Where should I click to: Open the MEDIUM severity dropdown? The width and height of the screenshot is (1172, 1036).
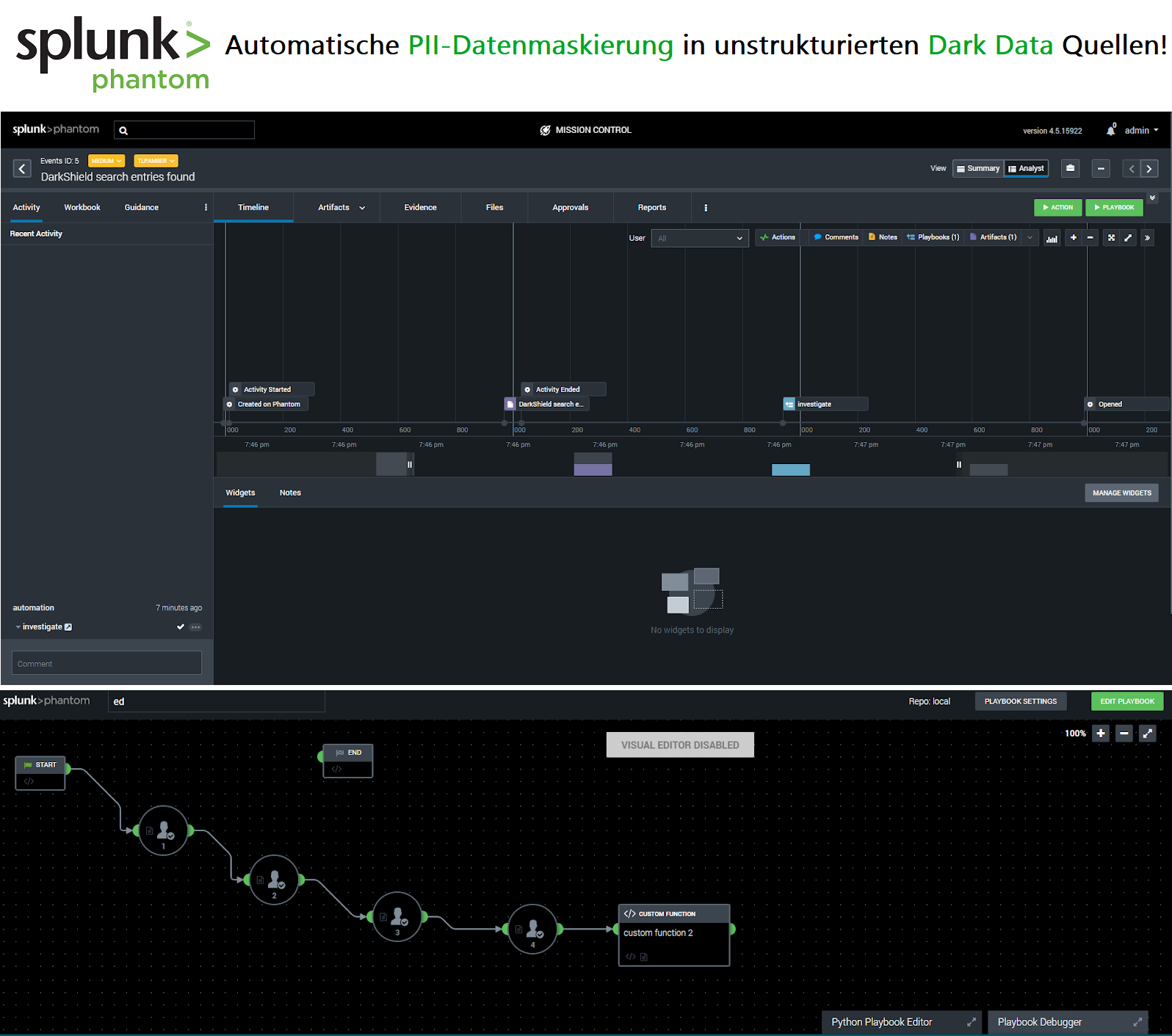(106, 161)
